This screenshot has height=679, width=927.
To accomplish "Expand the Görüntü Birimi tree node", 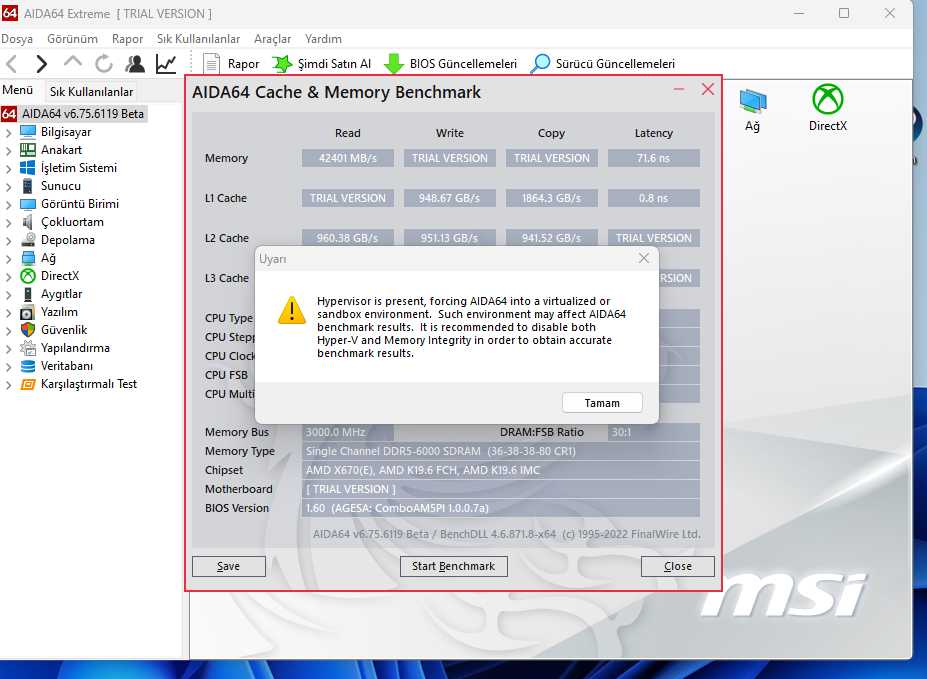I will point(8,205).
